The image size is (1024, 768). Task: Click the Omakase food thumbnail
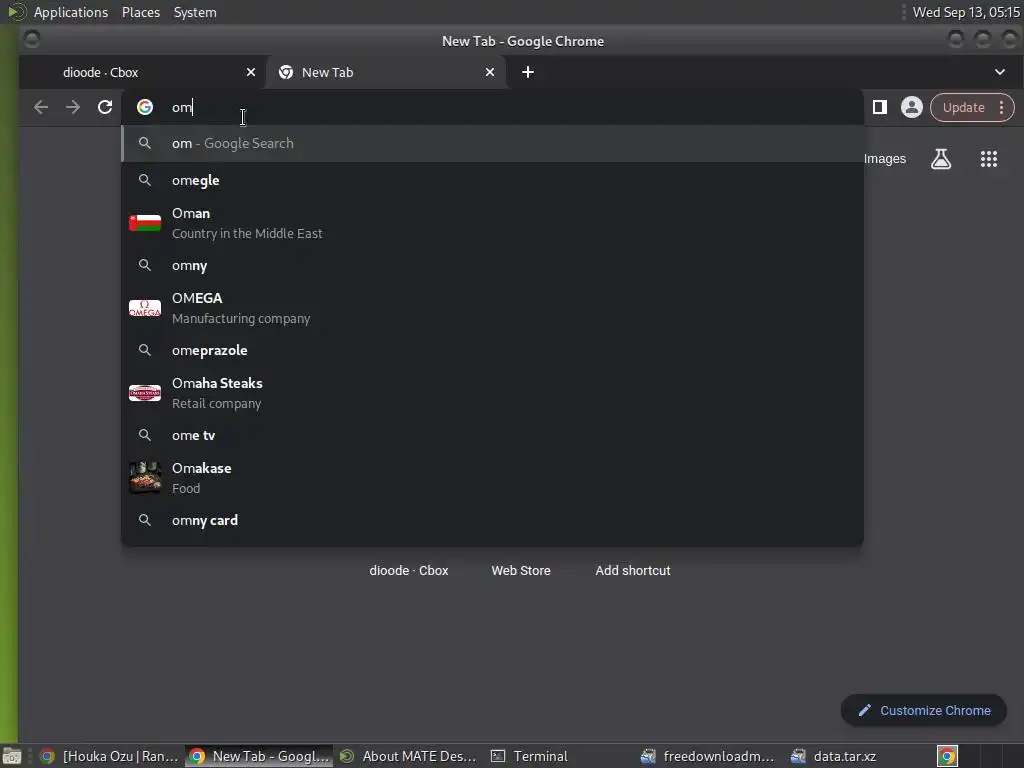pyautogui.click(x=145, y=478)
